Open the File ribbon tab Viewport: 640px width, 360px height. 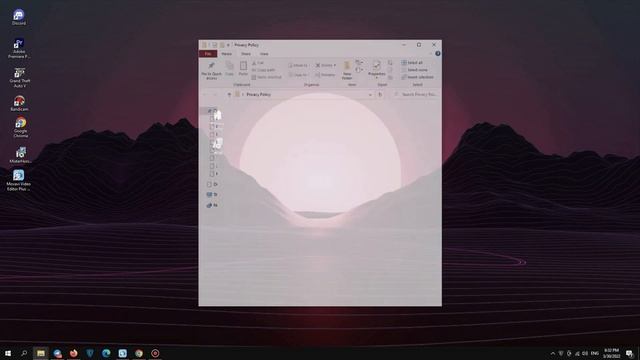pos(208,54)
